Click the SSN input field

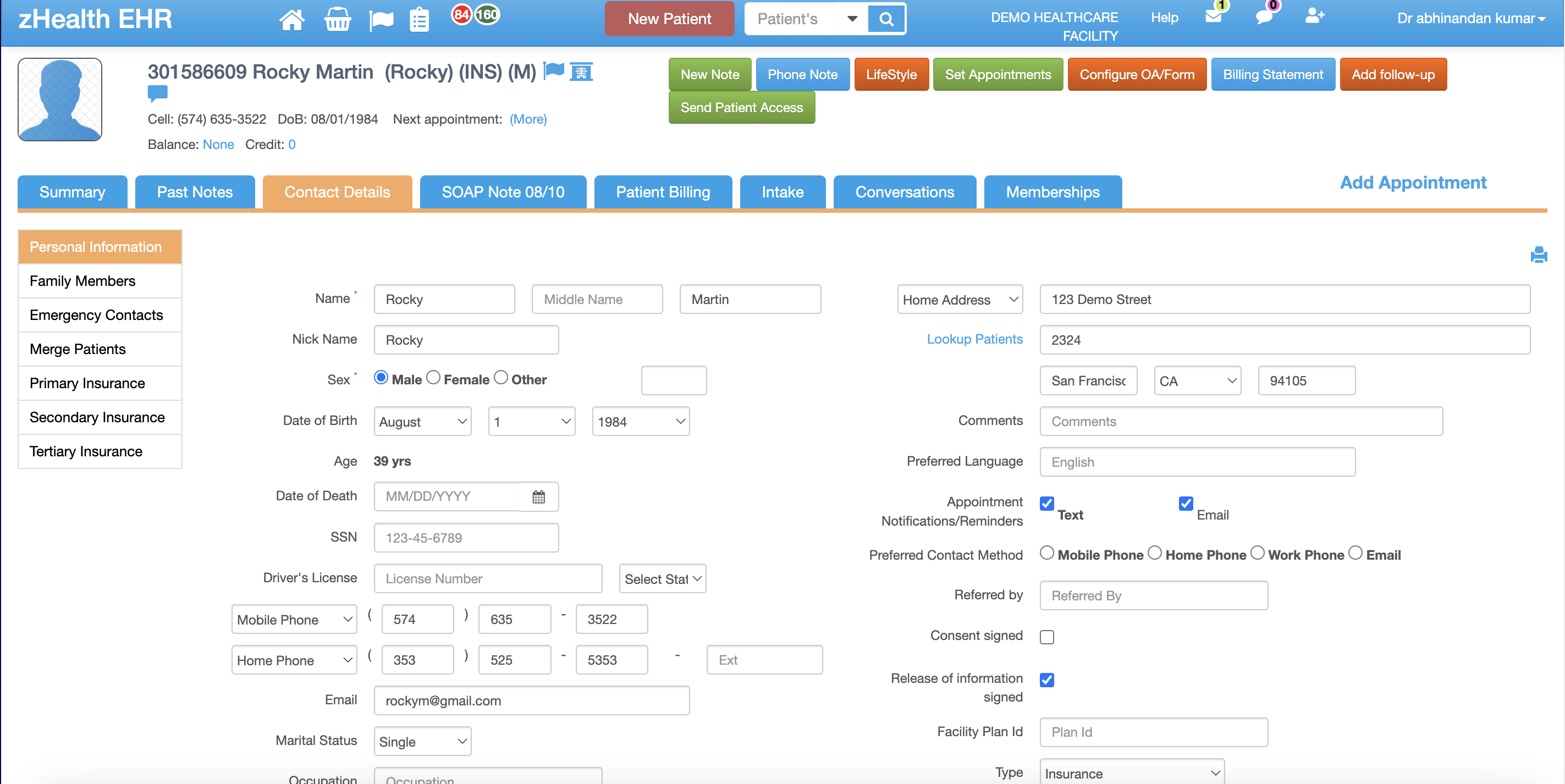466,538
